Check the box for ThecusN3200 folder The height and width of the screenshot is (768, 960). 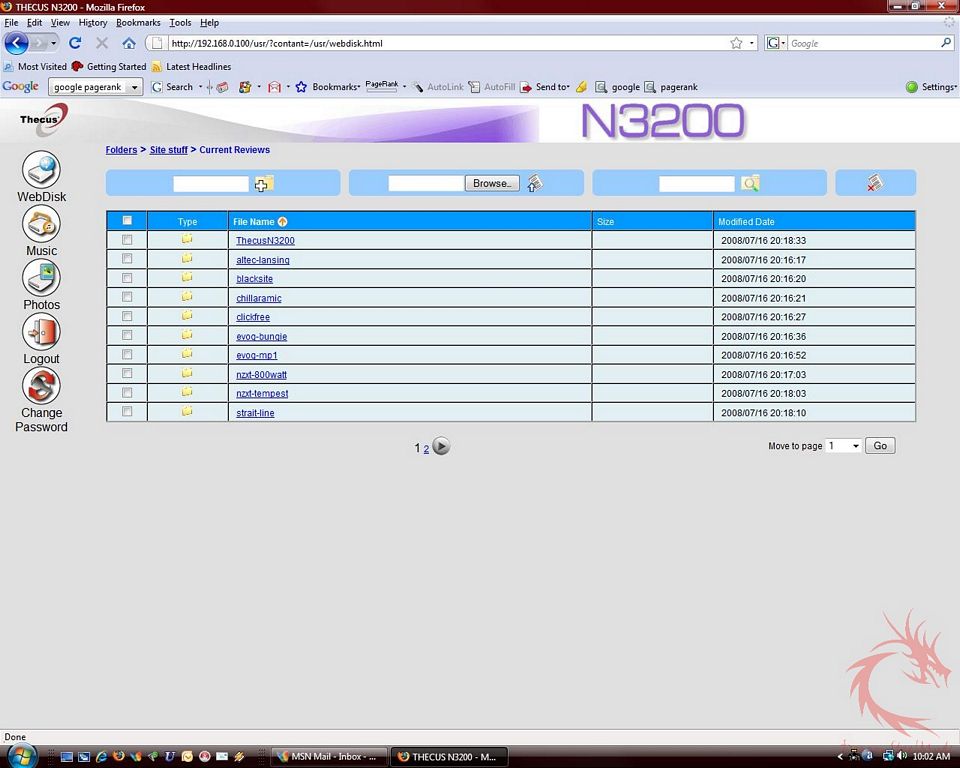point(127,239)
